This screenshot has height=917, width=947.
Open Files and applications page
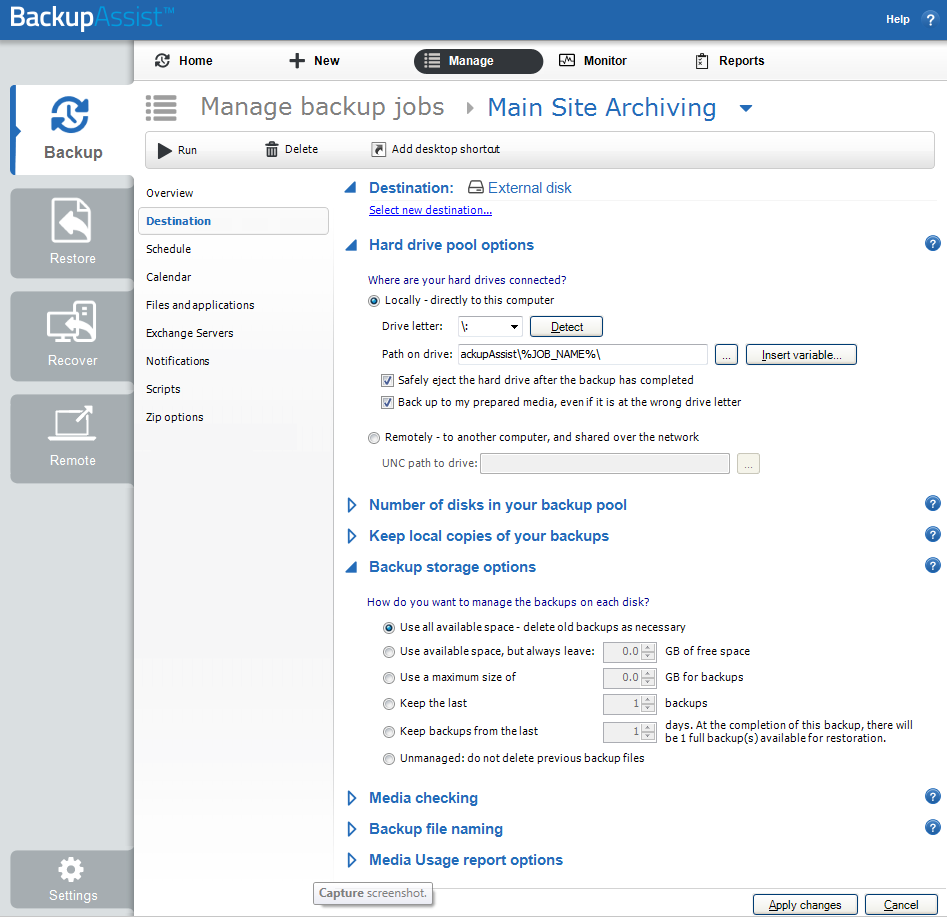[x=200, y=305]
